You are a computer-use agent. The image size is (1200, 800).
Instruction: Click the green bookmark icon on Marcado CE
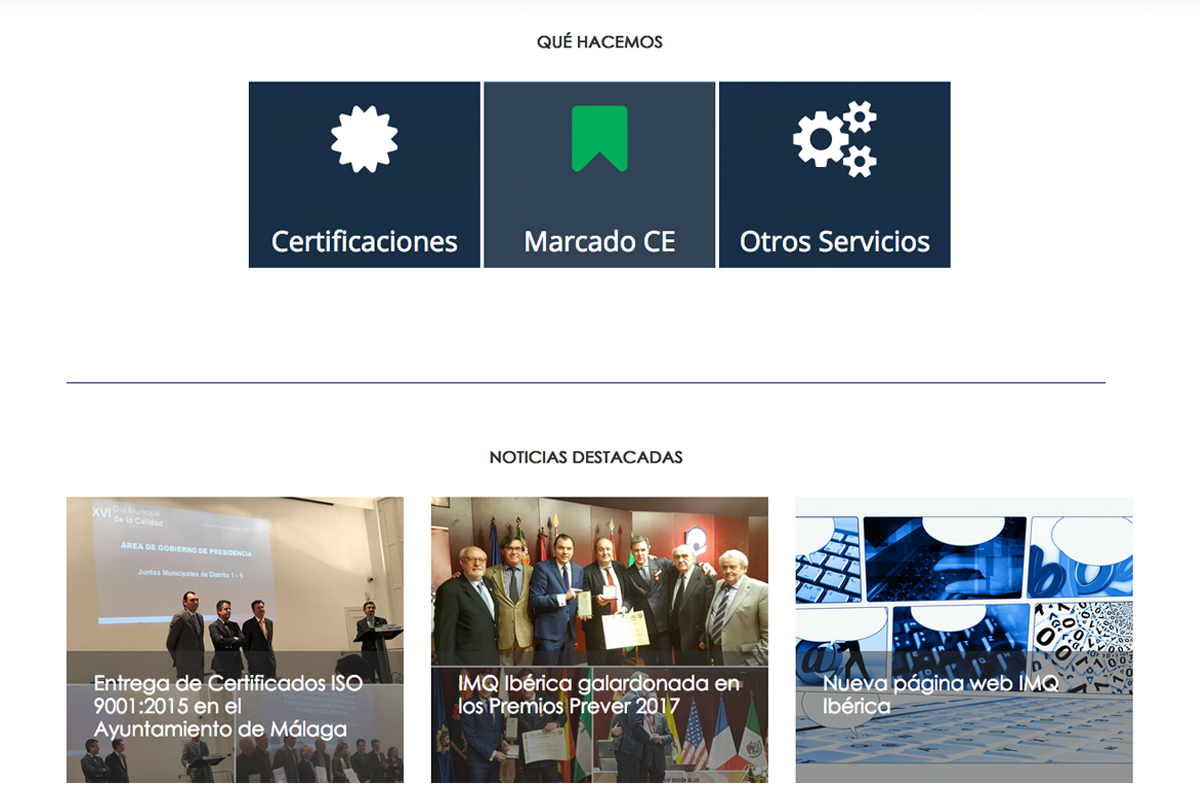(599, 138)
